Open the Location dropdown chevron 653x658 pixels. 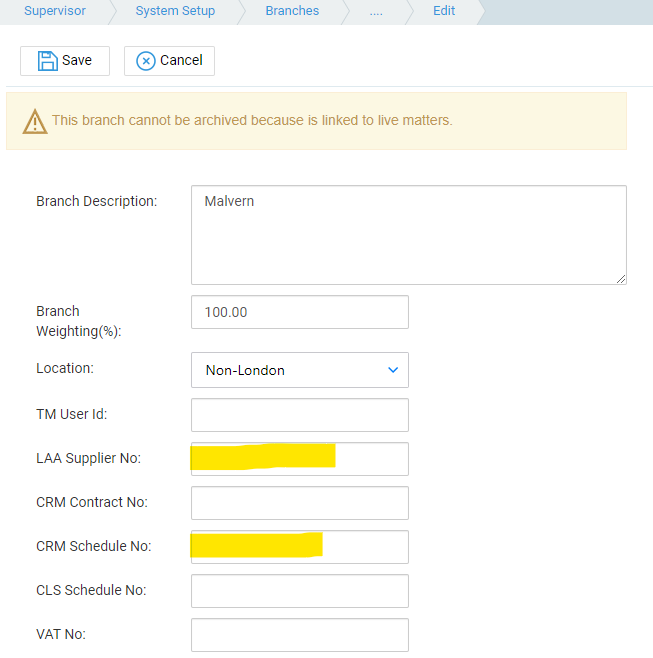point(393,370)
